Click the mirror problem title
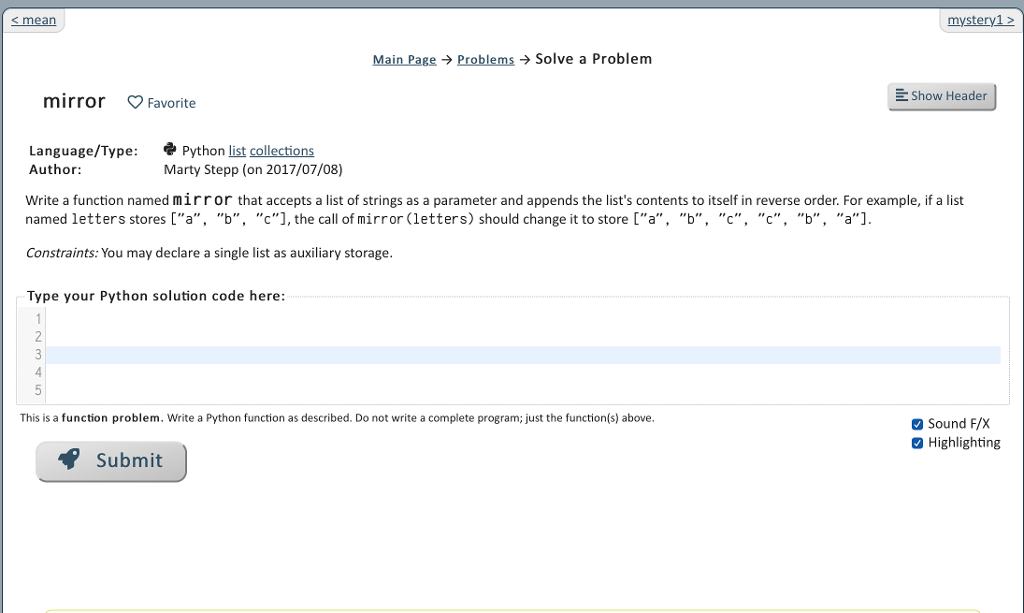 73,100
